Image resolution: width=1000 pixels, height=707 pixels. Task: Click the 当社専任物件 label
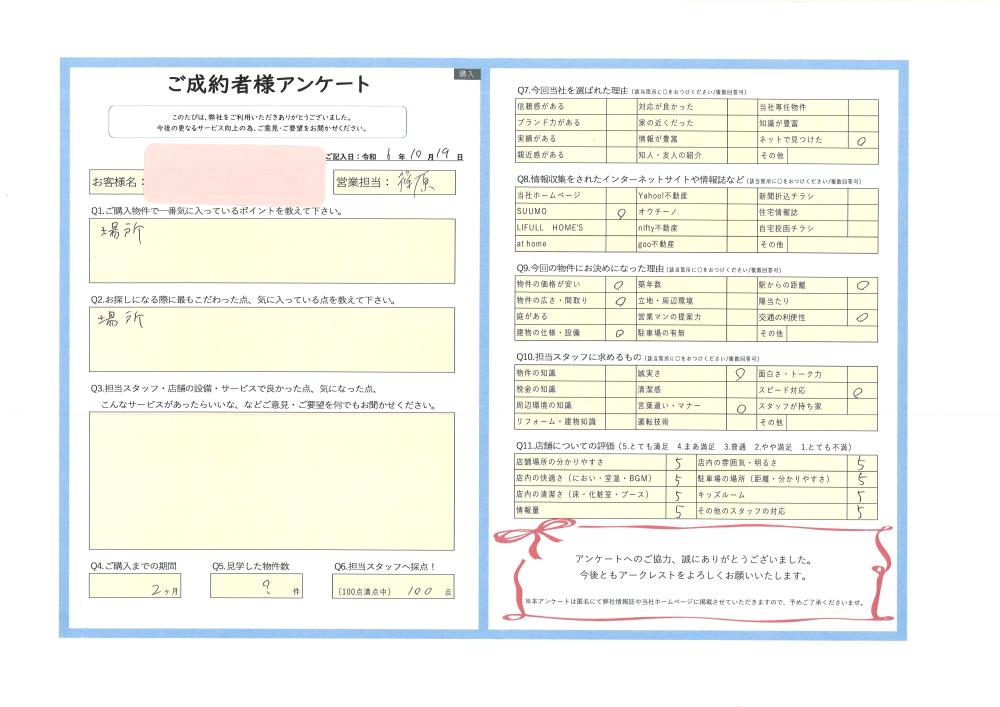[783, 107]
